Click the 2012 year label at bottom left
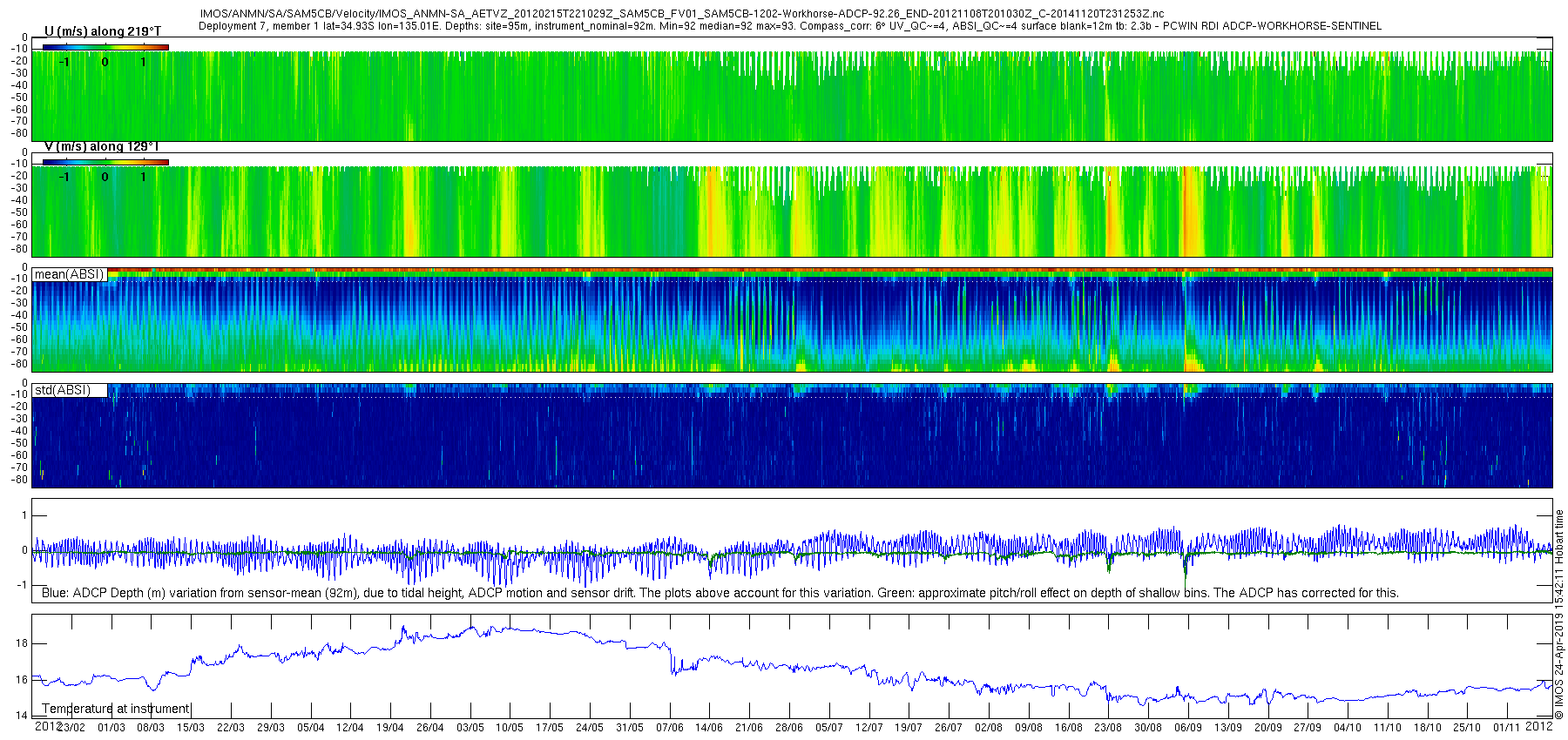The width and height of the screenshot is (1568, 740). [x=48, y=725]
